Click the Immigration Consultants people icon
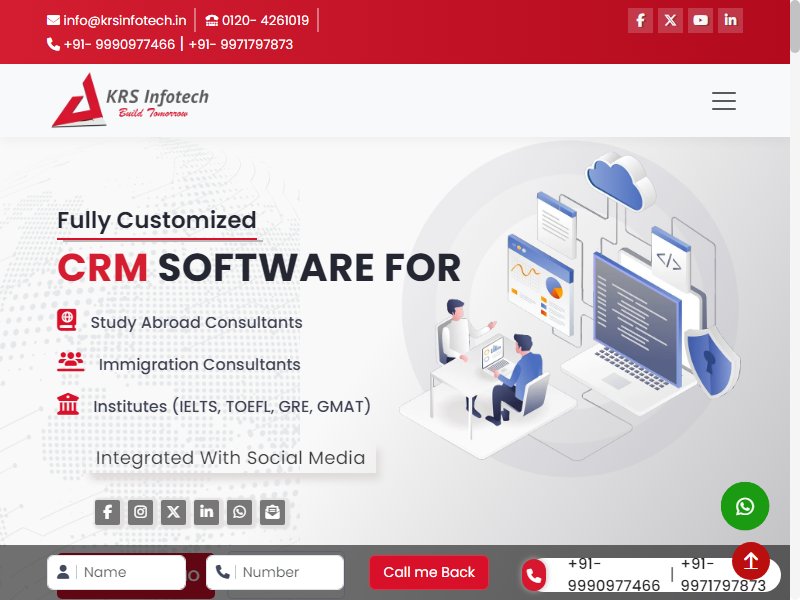 point(70,362)
